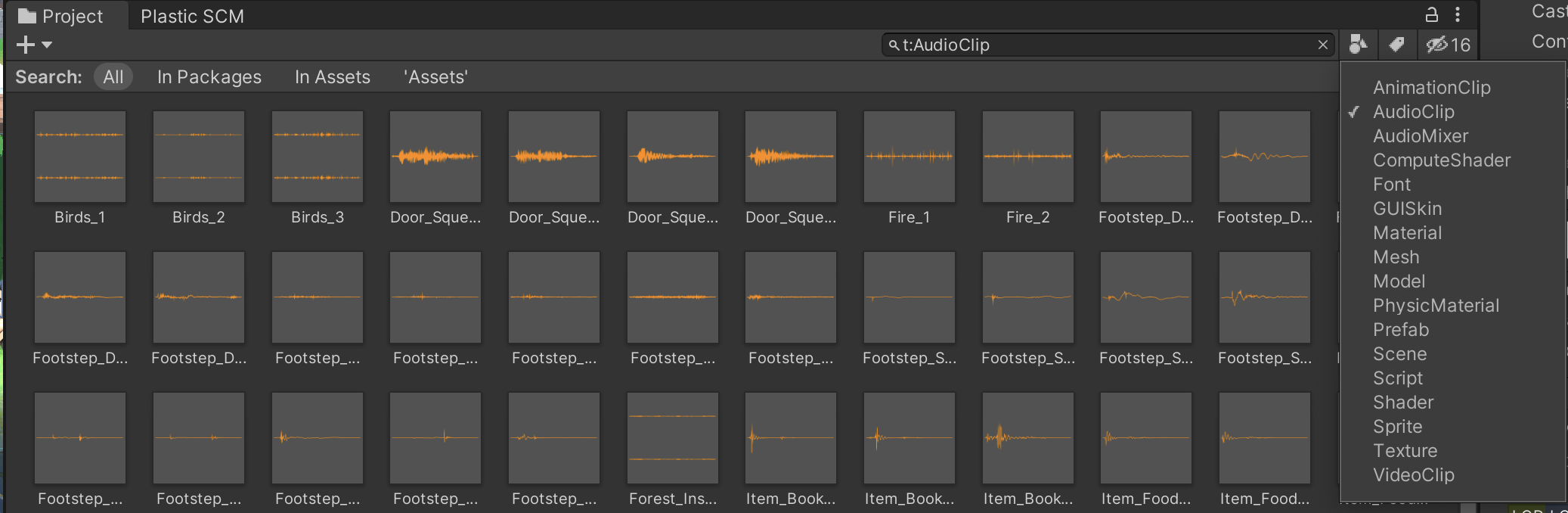Set search scope to In Packages
The image size is (1568, 513).
[209, 77]
